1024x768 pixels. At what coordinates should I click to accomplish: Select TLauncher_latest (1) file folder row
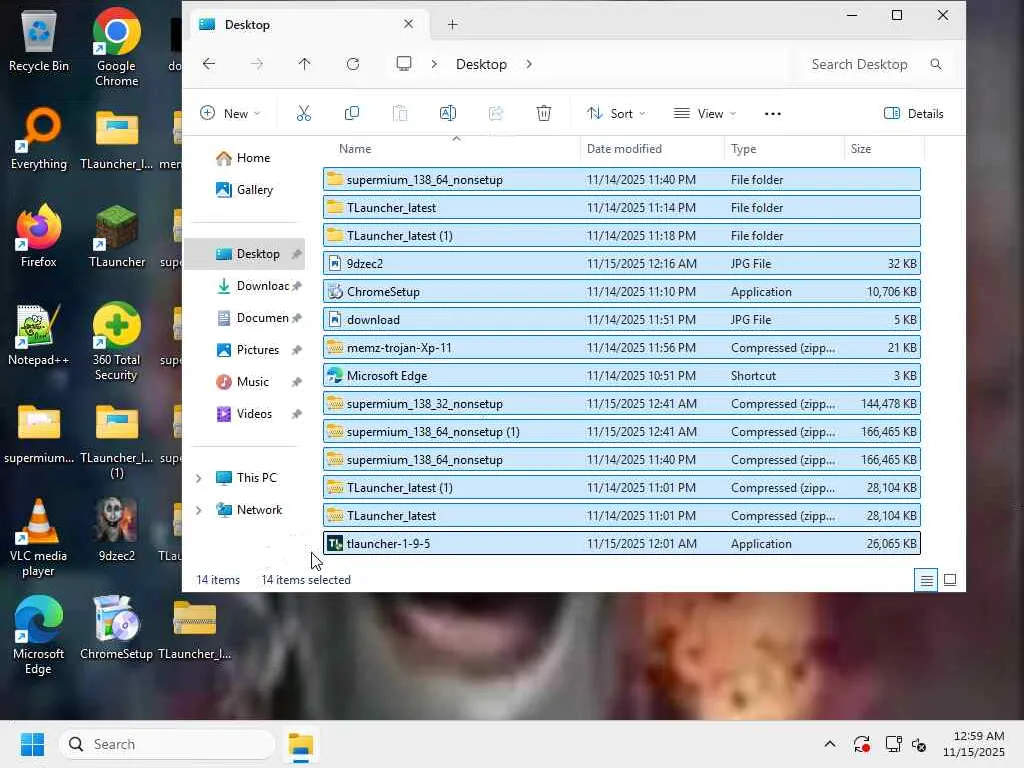pos(622,235)
